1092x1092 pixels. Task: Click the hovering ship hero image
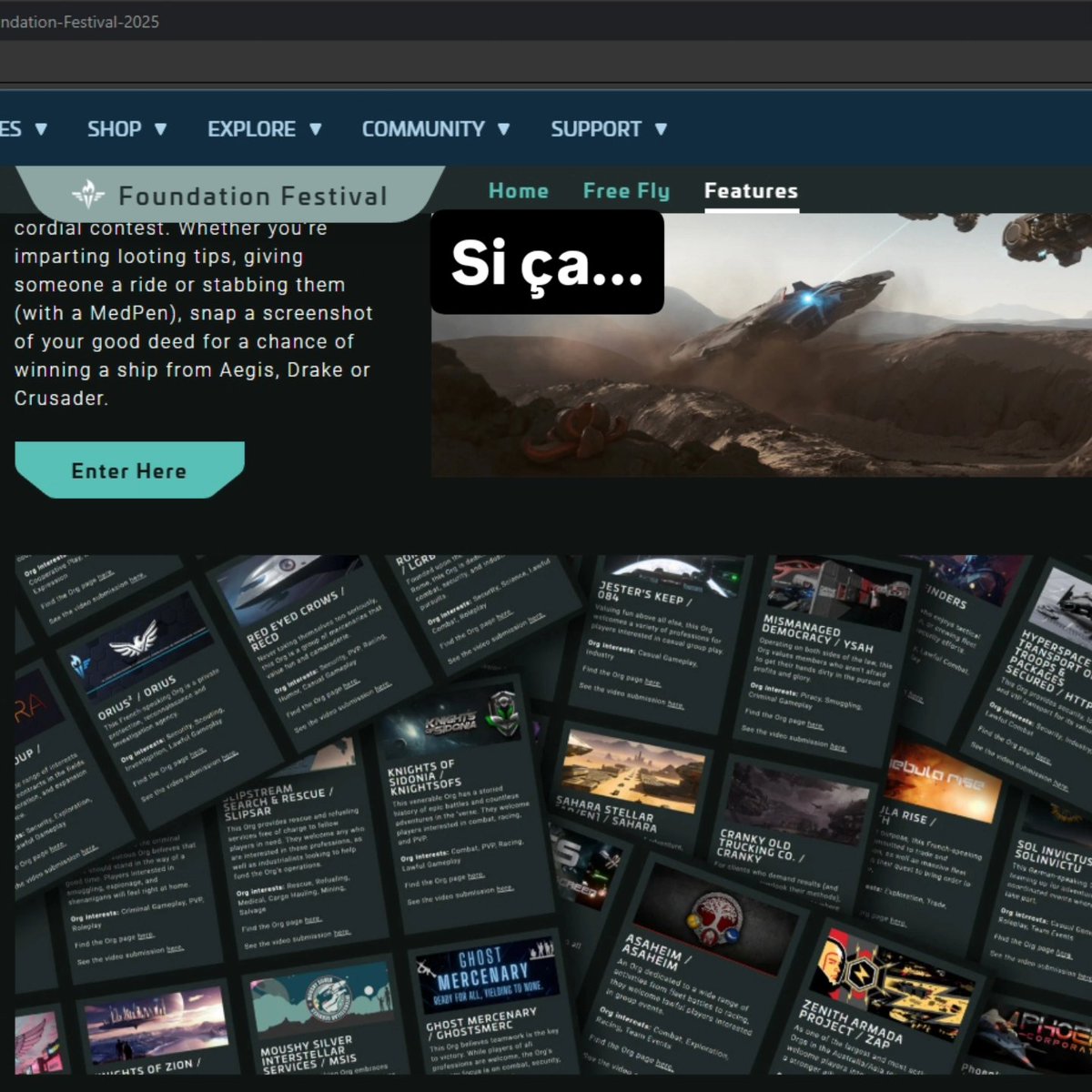pyautogui.click(x=761, y=345)
